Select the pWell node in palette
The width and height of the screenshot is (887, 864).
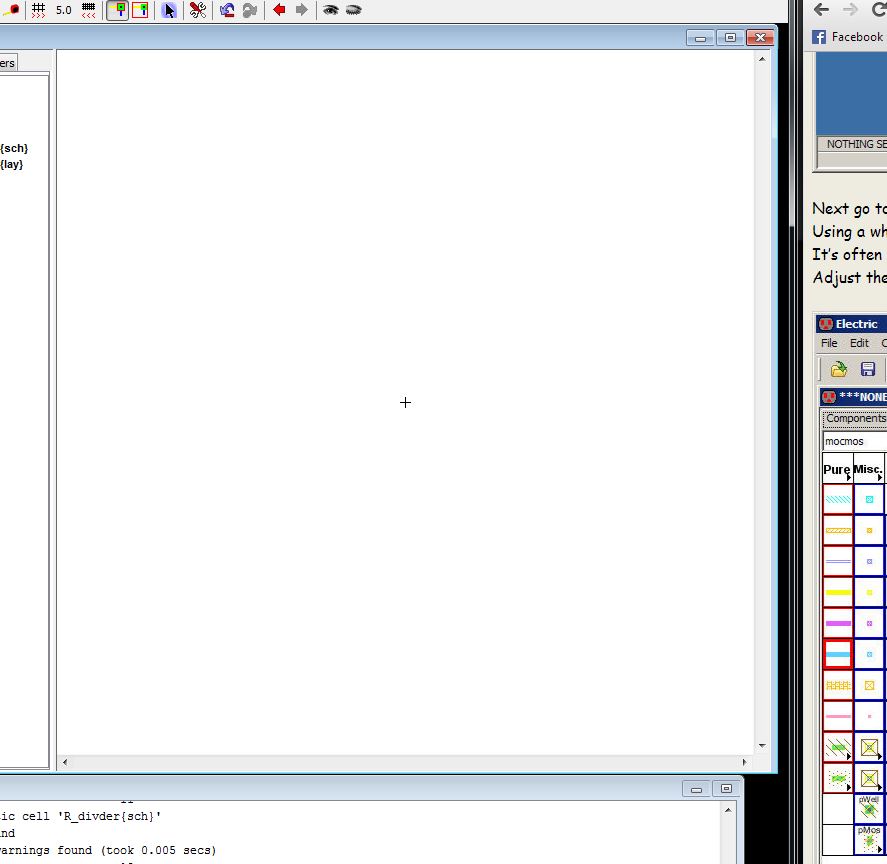[869, 809]
